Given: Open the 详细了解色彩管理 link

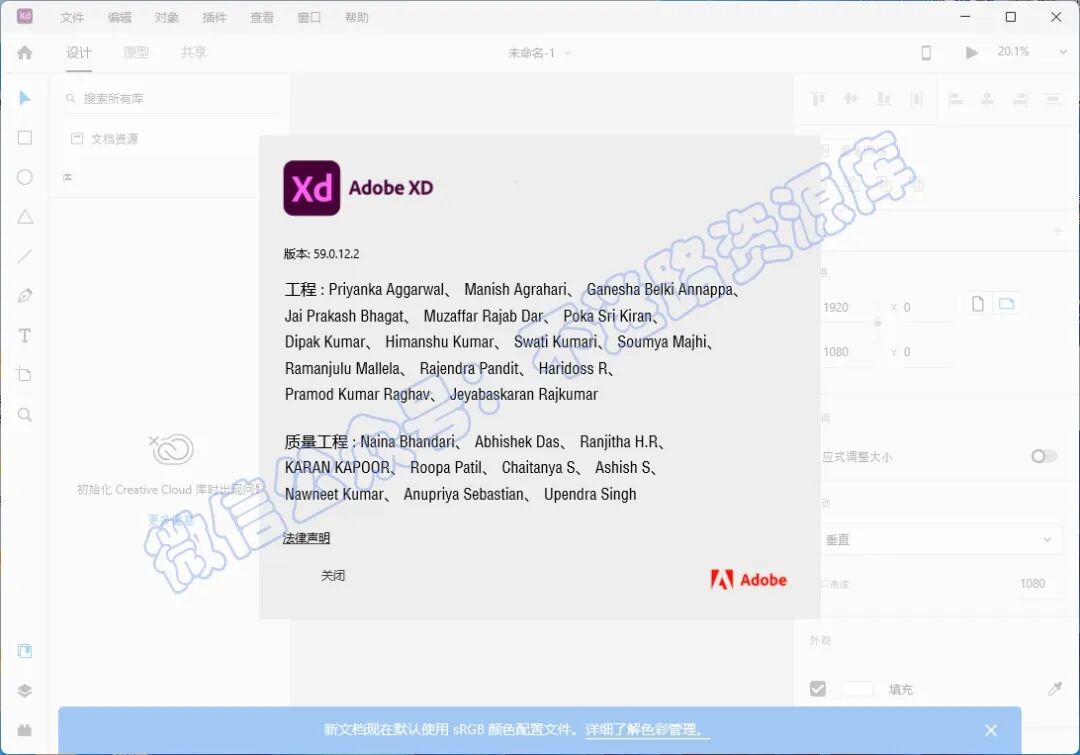Looking at the screenshot, I should (647, 730).
